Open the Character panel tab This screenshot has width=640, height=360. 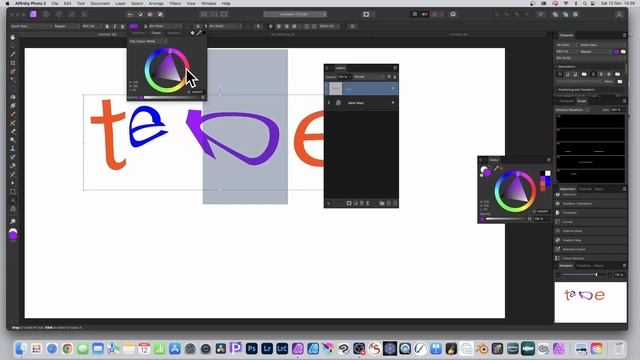click(x=567, y=36)
